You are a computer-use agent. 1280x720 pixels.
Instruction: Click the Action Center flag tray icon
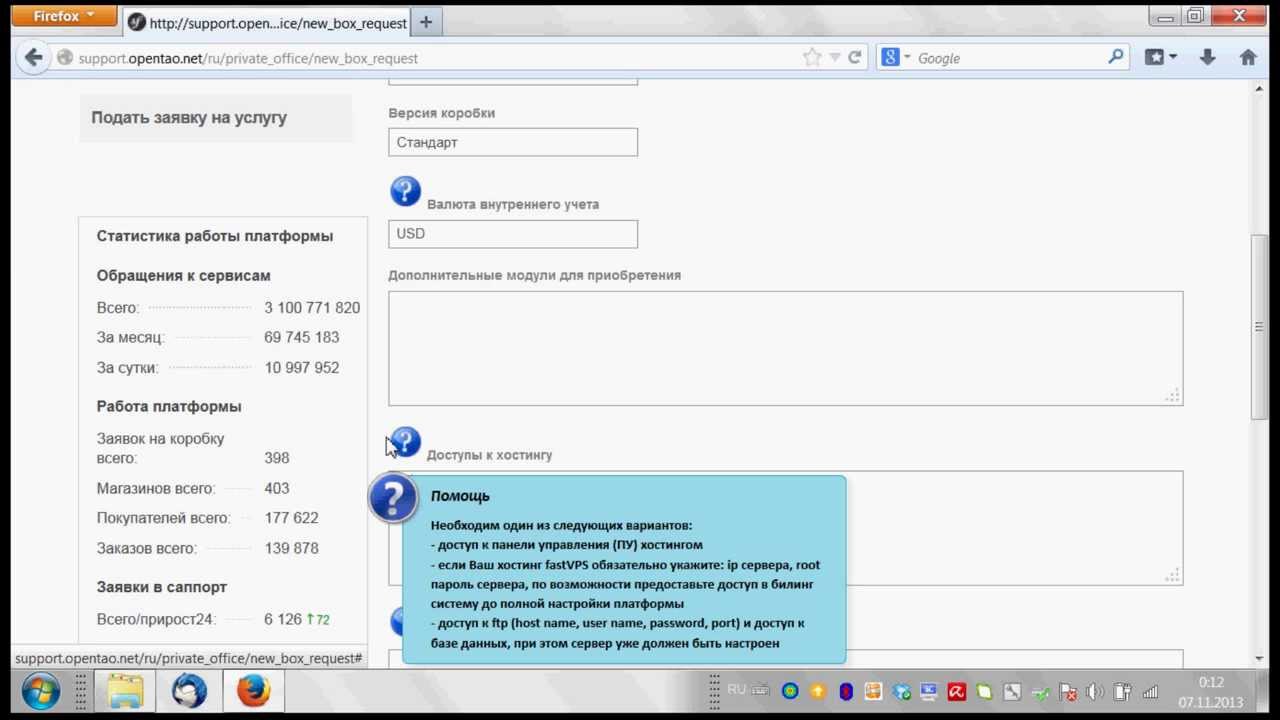(1068, 691)
